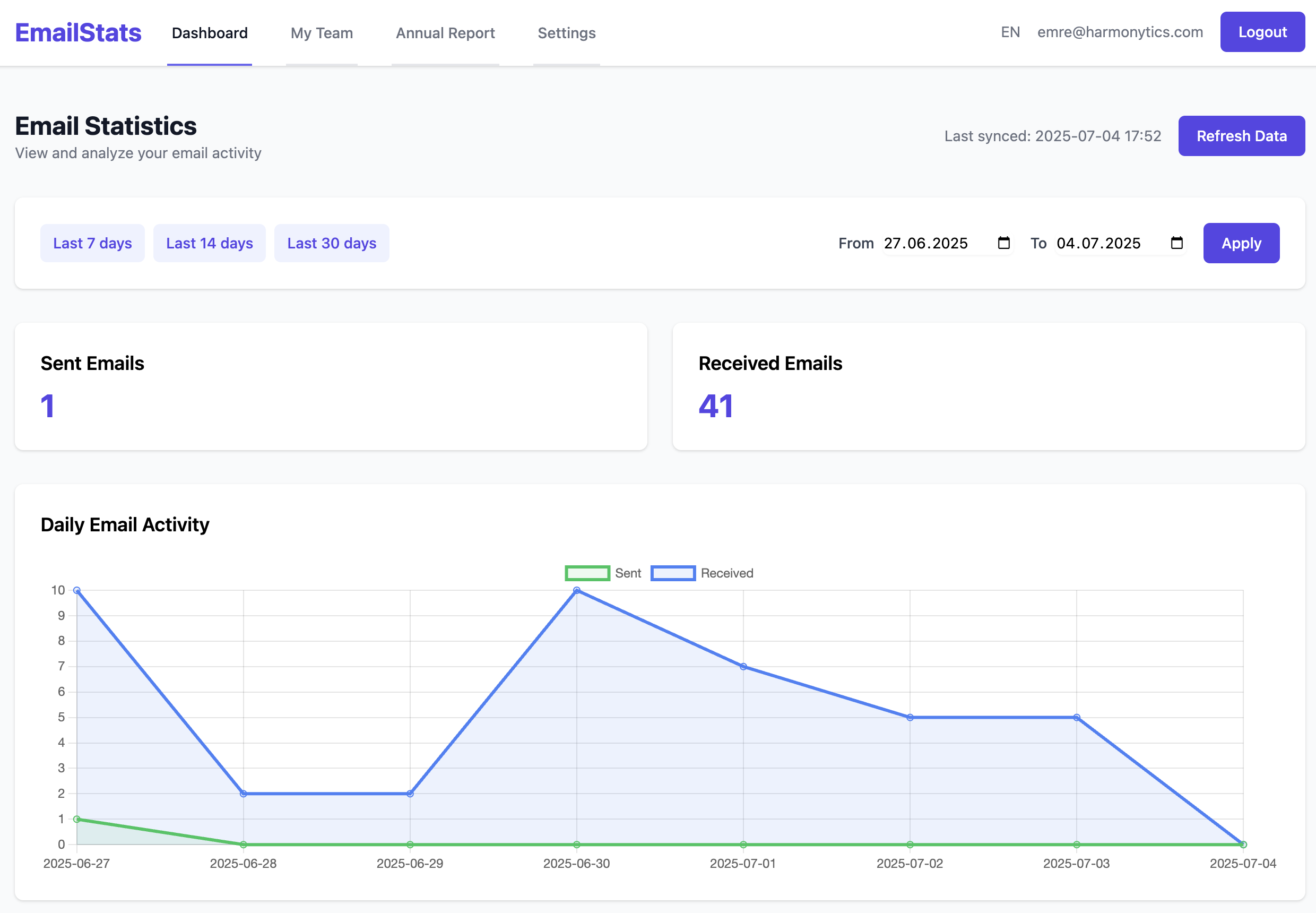Switch to the My Team tab

coord(322,33)
